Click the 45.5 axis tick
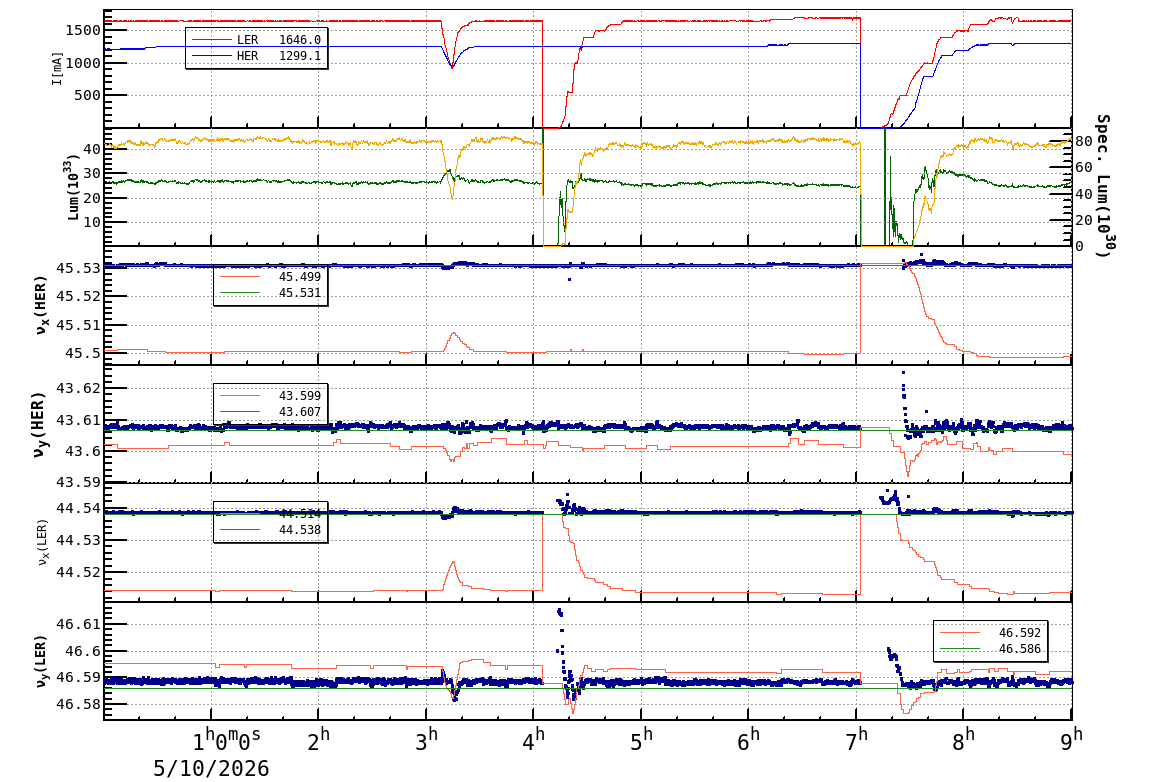Image resolution: width=1154 pixels, height=782 pixels. coord(82,354)
